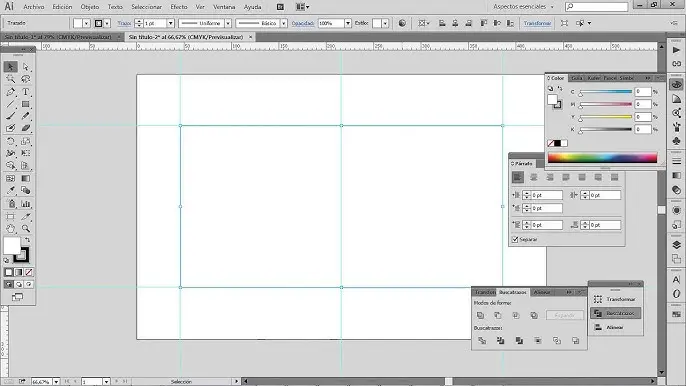This screenshot has height=386, width=686.
Task: Open the Objeto menu
Action: point(90,7)
